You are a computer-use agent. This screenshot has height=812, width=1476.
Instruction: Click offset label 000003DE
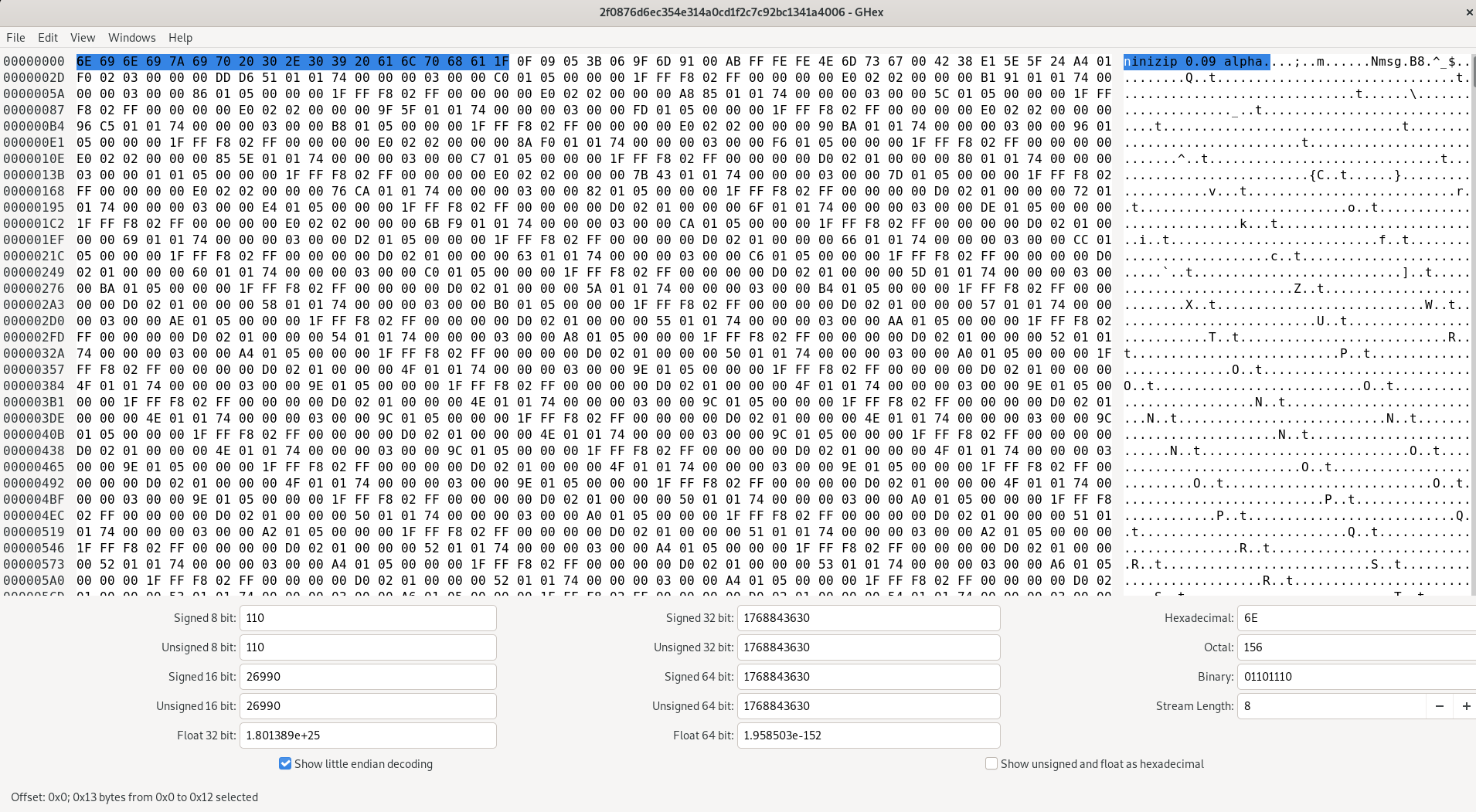[x=34, y=418]
